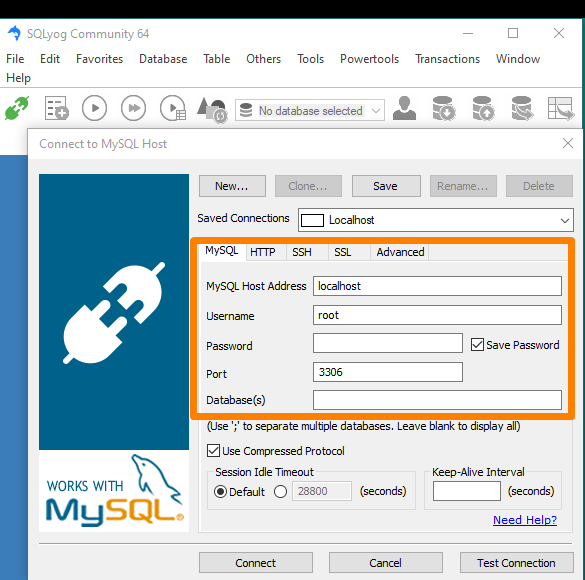Open the Database menu
This screenshot has width=585, height=580.
tap(163, 59)
